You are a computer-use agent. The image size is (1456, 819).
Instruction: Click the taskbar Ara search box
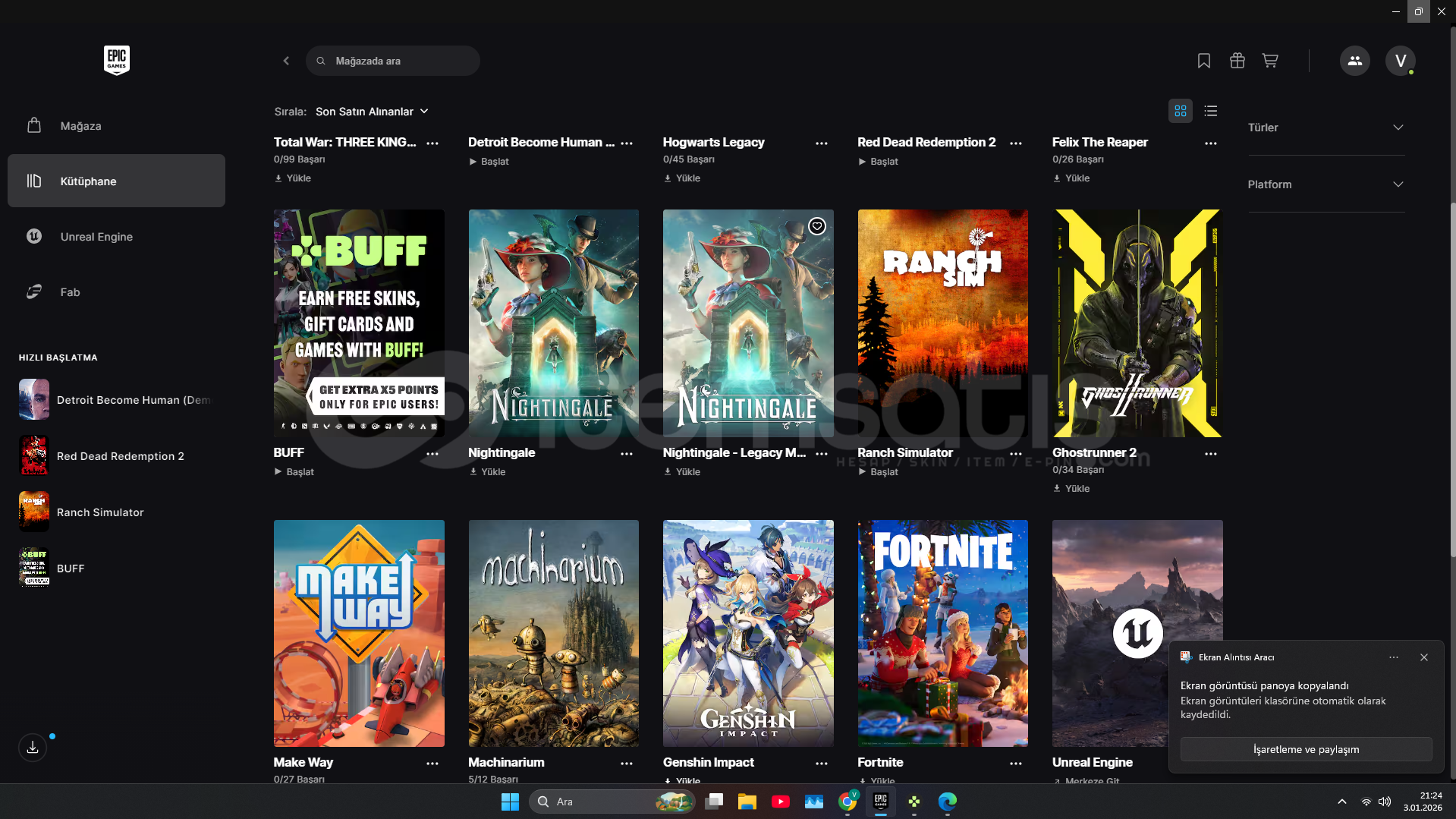pyautogui.click(x=612, y=802)
